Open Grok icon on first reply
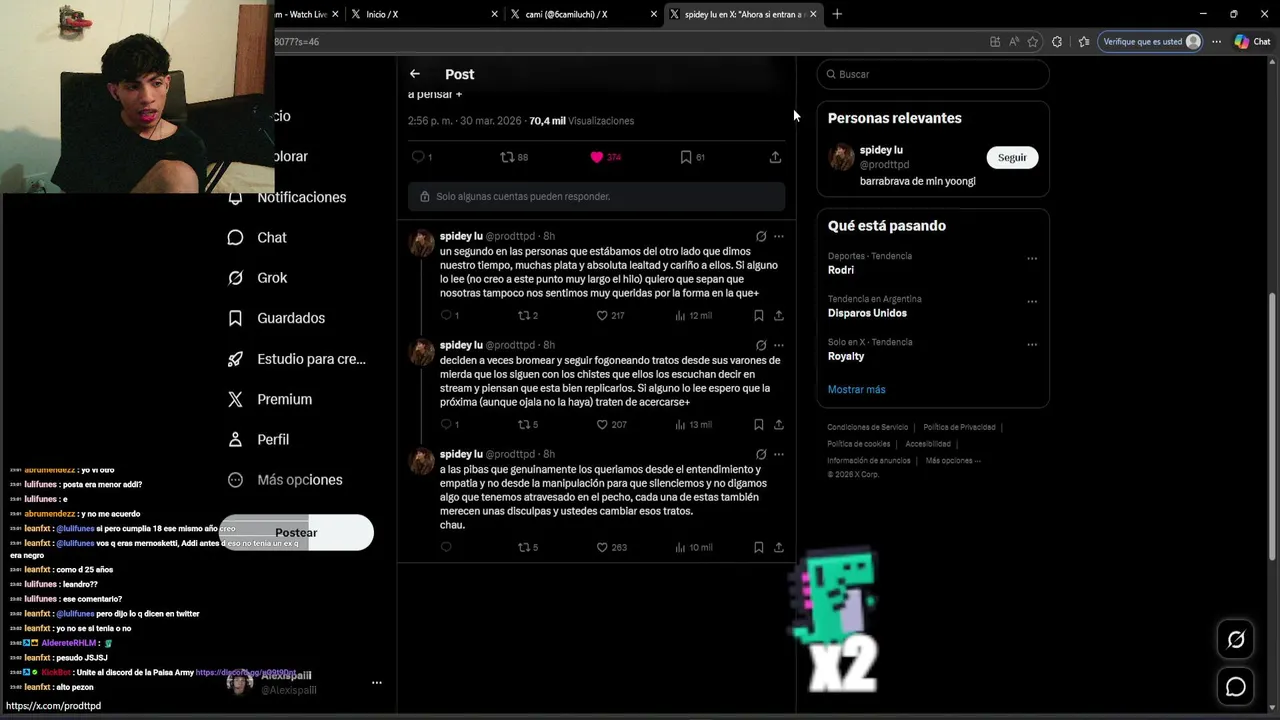This screenshot has width=1280, height=720. pos(761,236)
